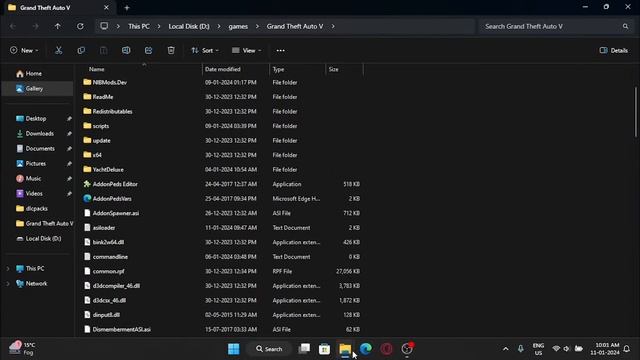Click the Rename icon in toolbar

click(x=126, y=50)
